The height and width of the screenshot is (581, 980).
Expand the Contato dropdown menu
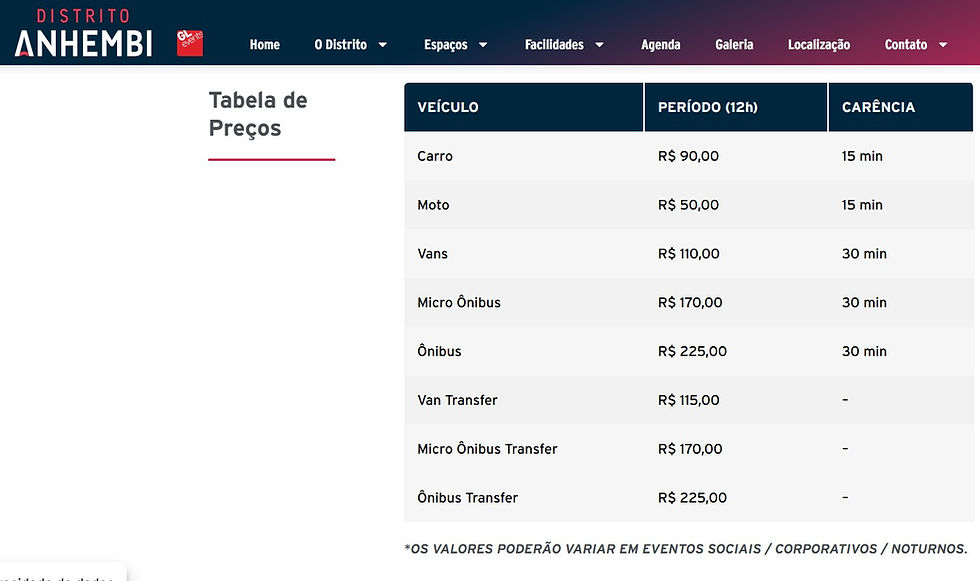[x=906, y=44]
